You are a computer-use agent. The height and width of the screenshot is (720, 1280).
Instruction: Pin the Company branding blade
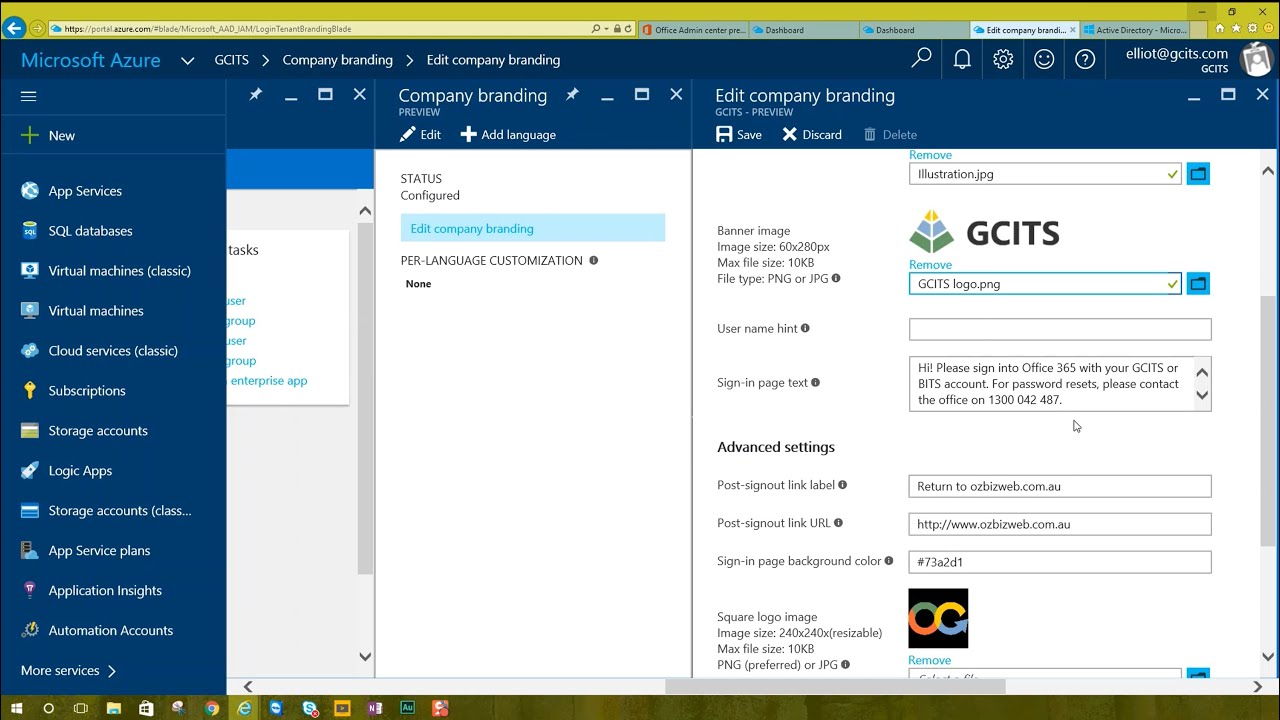(x=572, y=94)
